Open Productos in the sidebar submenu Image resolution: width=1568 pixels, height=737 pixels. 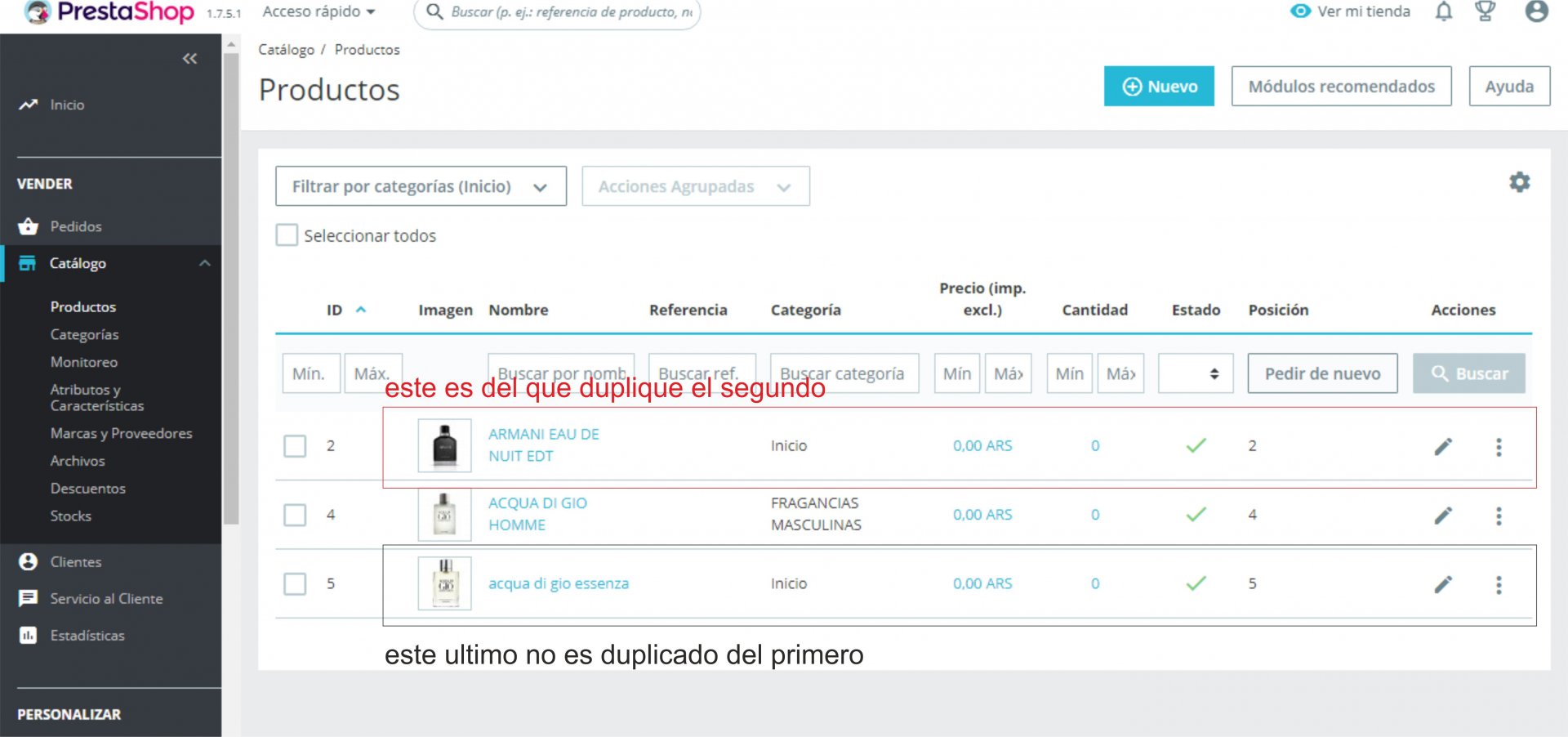[x=83, y=307]
